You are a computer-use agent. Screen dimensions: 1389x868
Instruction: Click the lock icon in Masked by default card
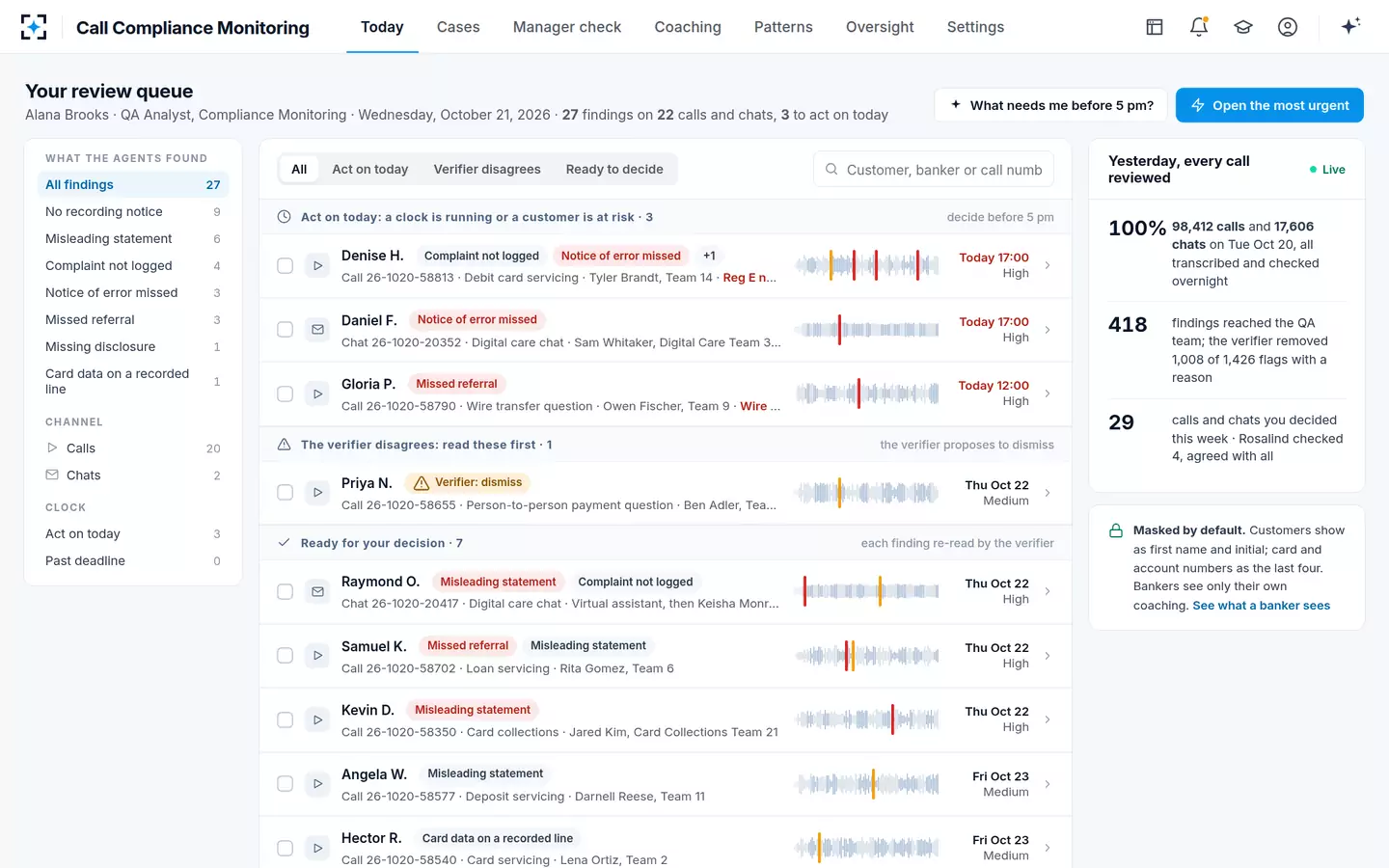coord(1116,530)
